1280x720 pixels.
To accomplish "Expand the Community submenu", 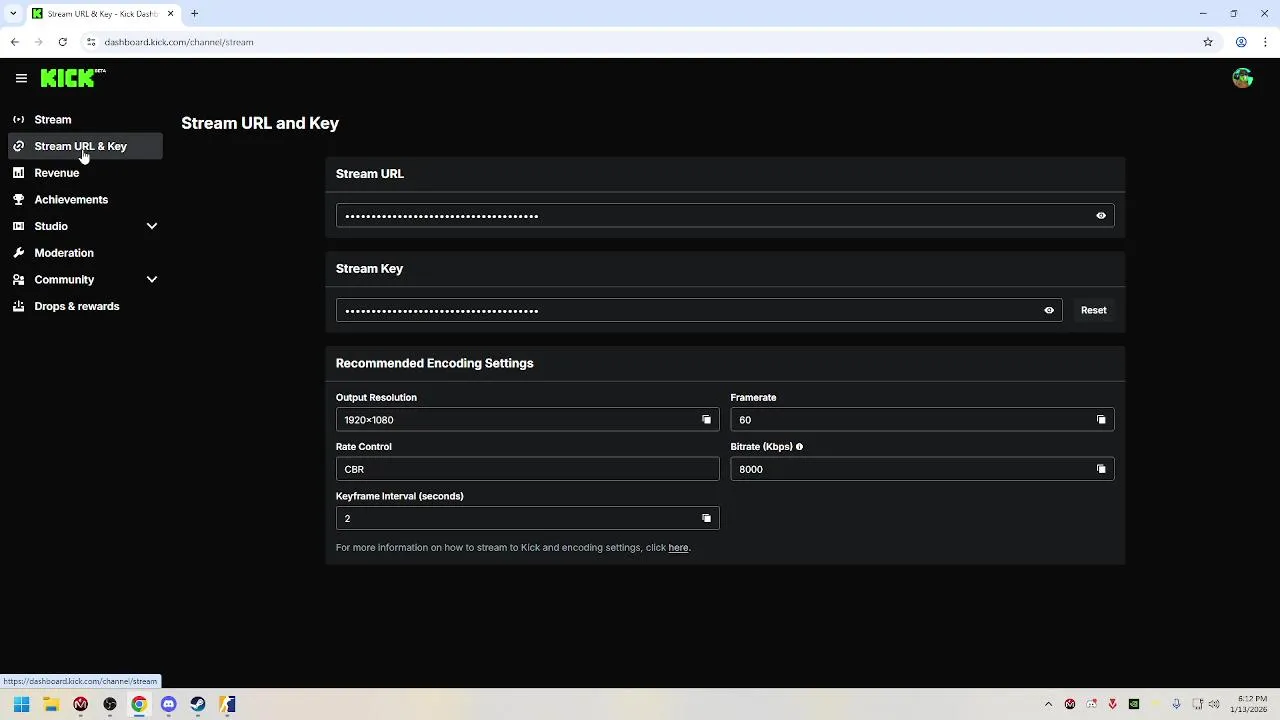I will click(x=152, y=280).
